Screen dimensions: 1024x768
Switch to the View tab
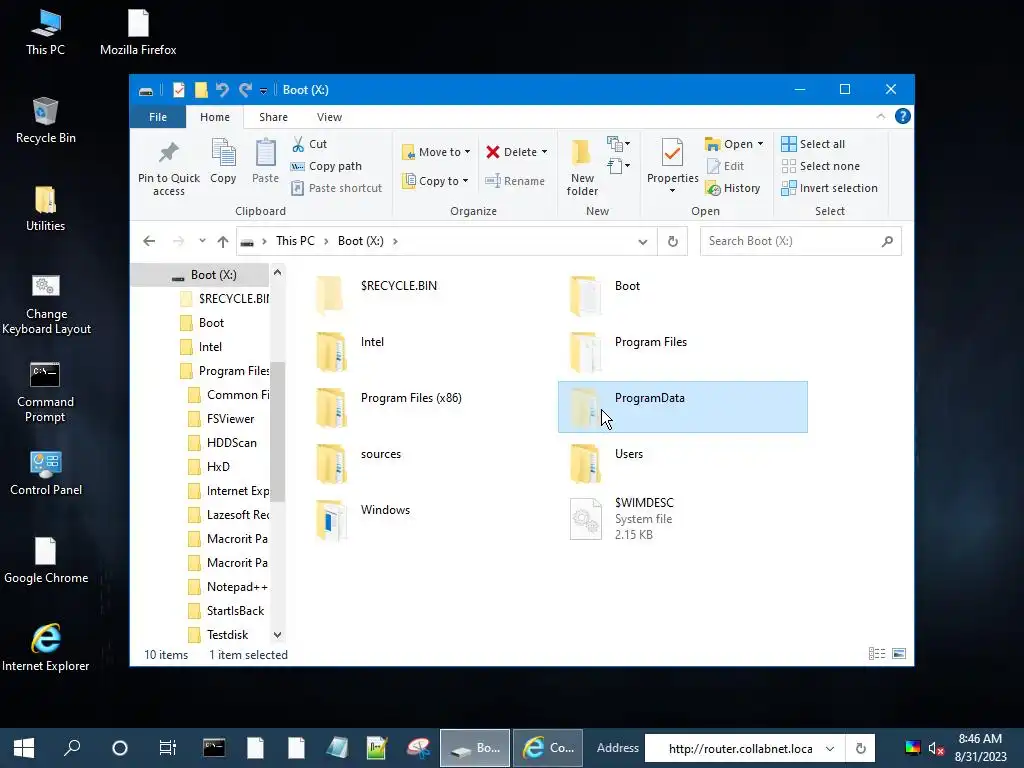pyautogui.click(x=329, y=117)
